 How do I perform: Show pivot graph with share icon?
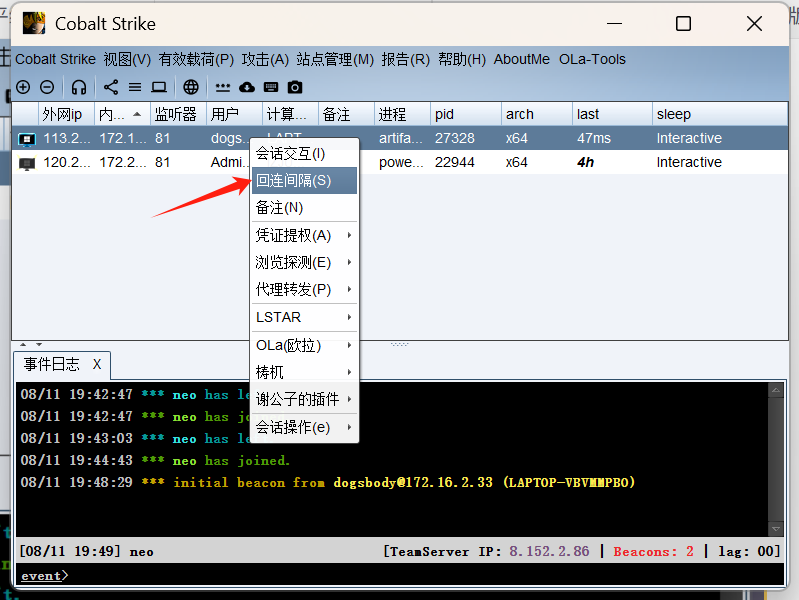[111, 87]
